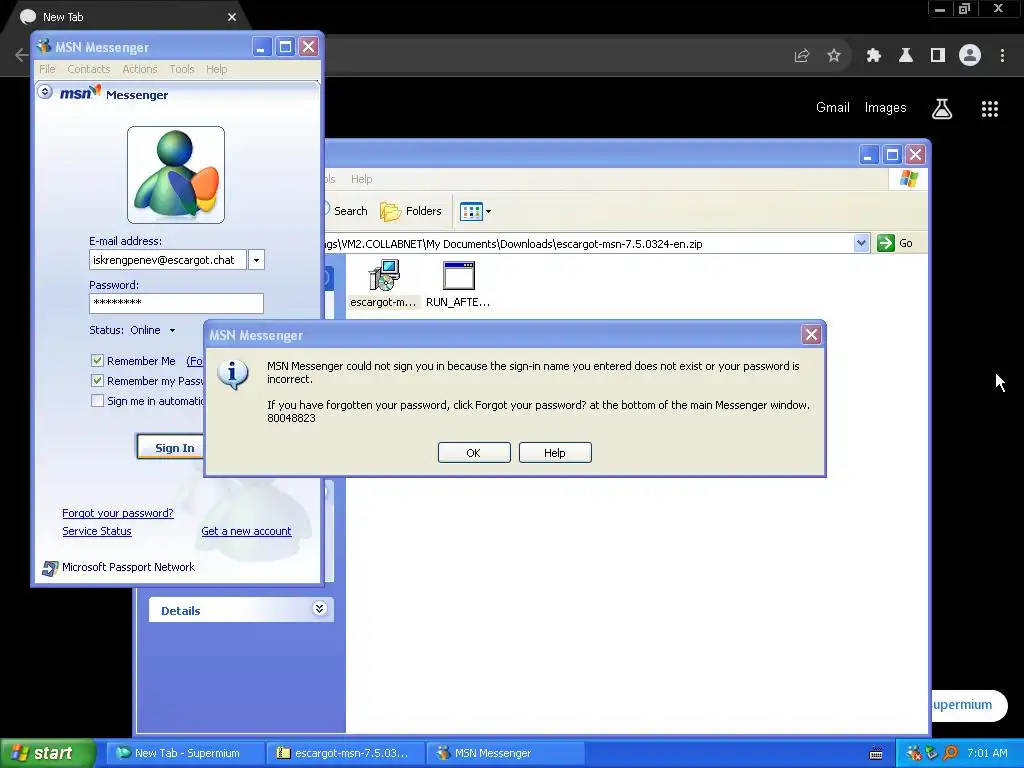Click the Sign In button

[171, 447]
